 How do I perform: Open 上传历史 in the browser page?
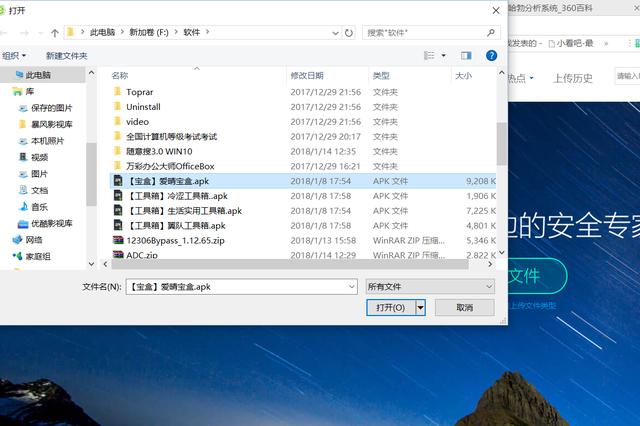coord(573,78)
